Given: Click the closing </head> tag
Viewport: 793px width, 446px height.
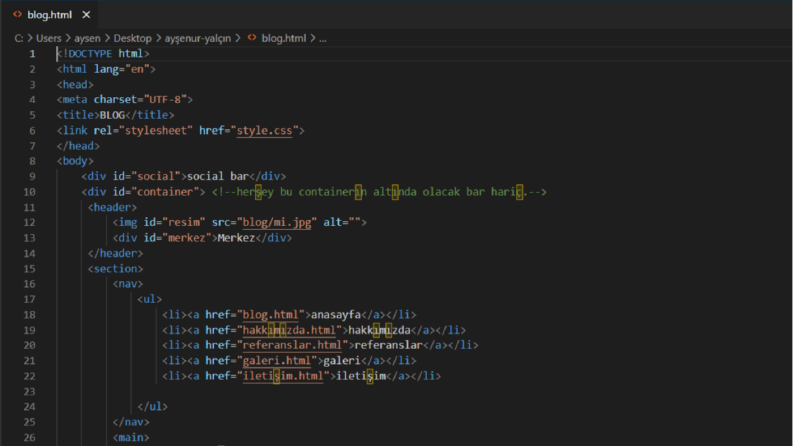Looking at the screenshot, I should 78,146.
